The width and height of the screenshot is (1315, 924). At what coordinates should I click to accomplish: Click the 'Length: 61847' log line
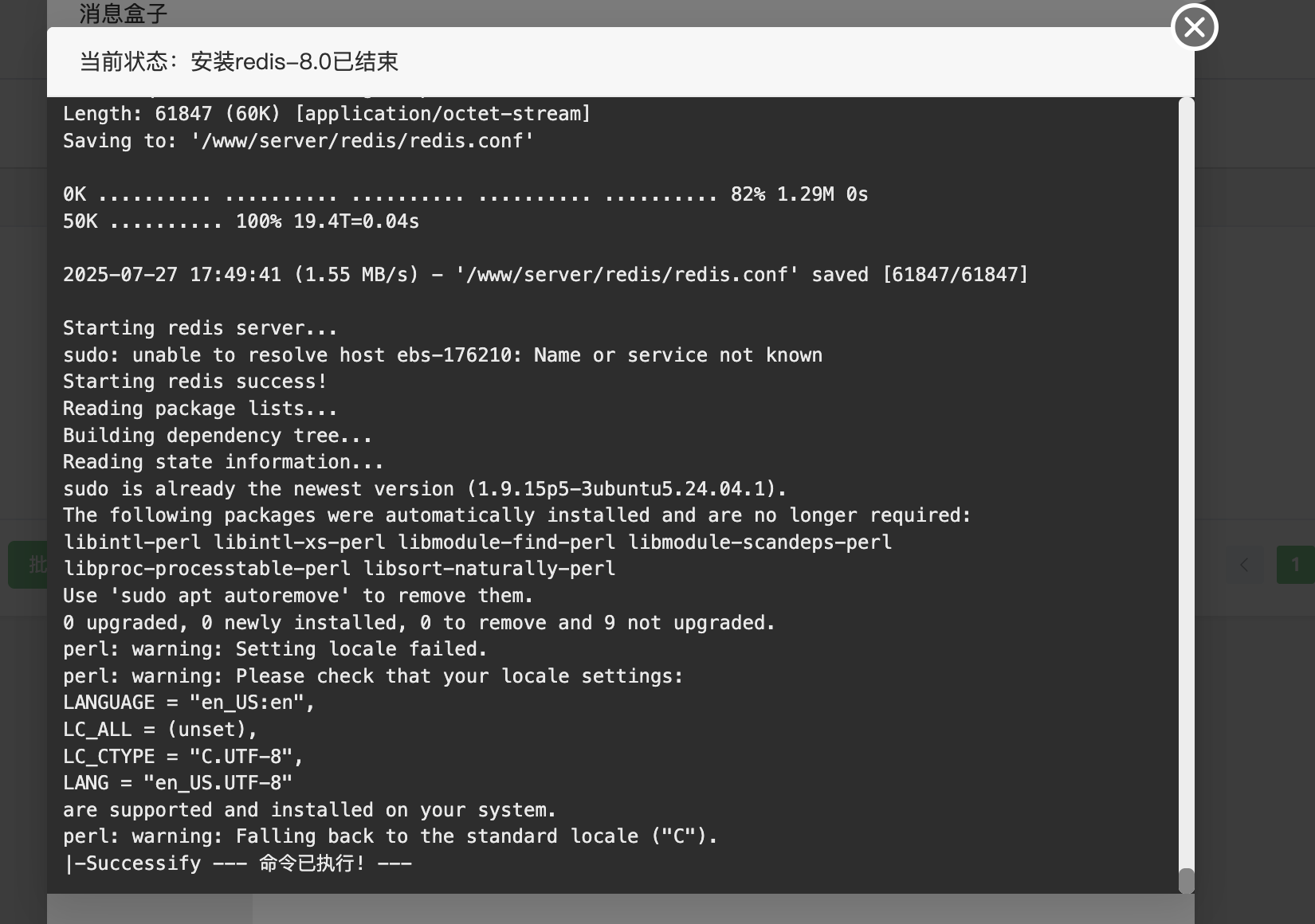click(x=327, y=114)
